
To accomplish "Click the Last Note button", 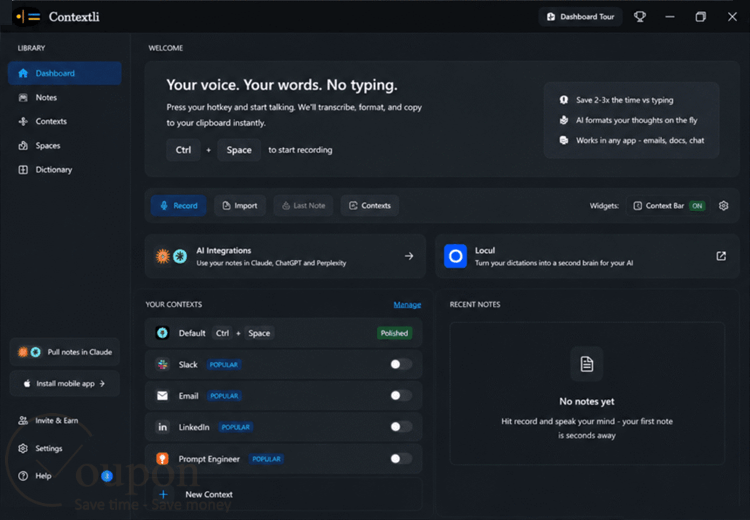I will [x=303, y=206].
